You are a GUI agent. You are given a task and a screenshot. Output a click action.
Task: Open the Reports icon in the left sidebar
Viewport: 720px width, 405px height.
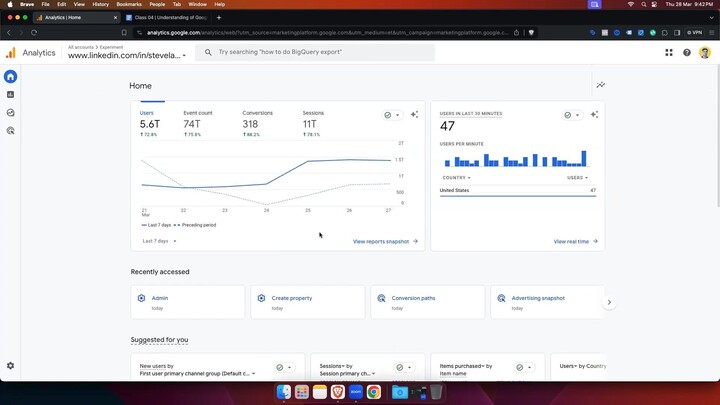(x=11, y=95)
